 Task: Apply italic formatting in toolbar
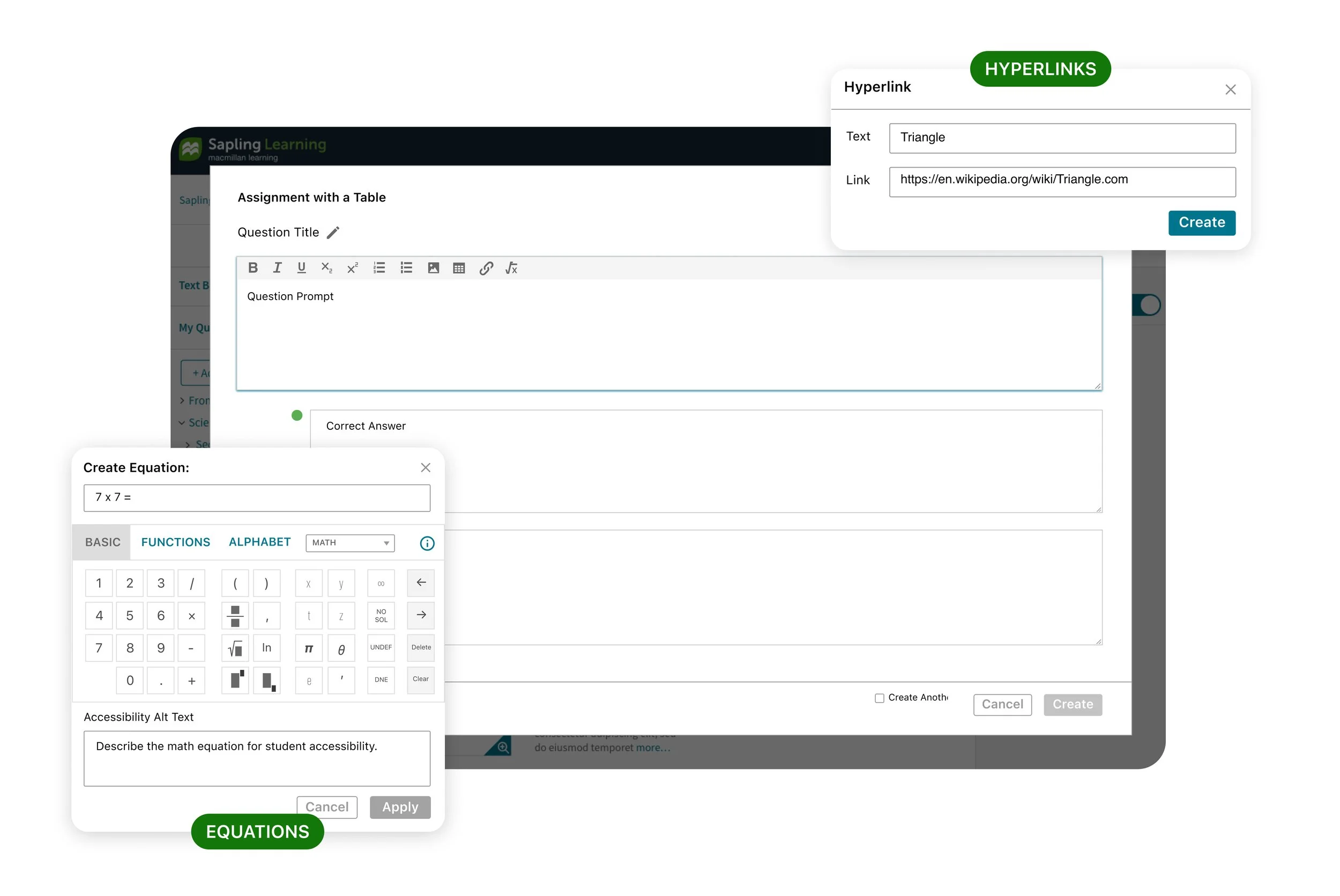[277, 268]
